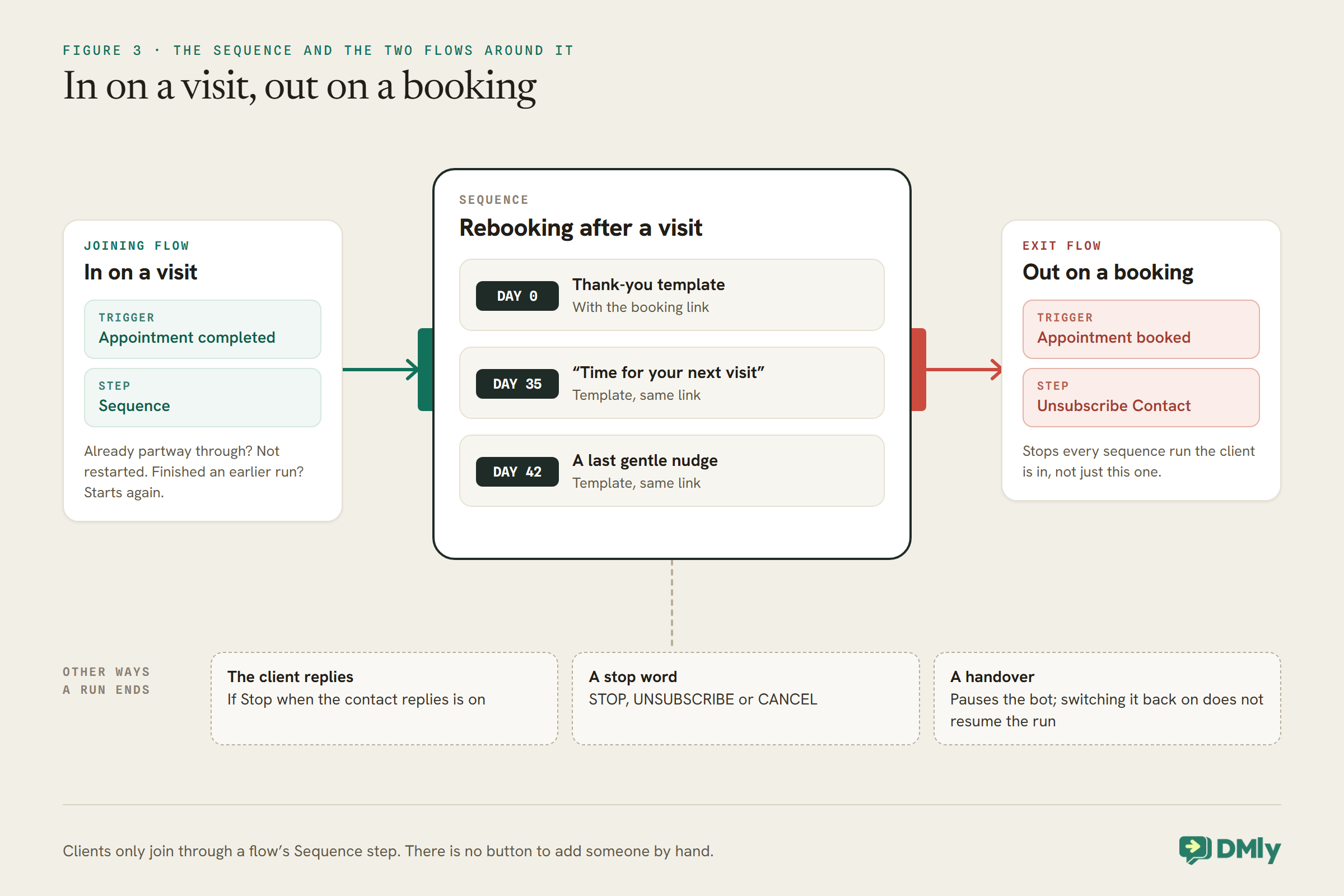The height and width of the screenshot is (896, 1344).
Task: Click the Out on a booking card title
Action: [x=1108, y=273]
